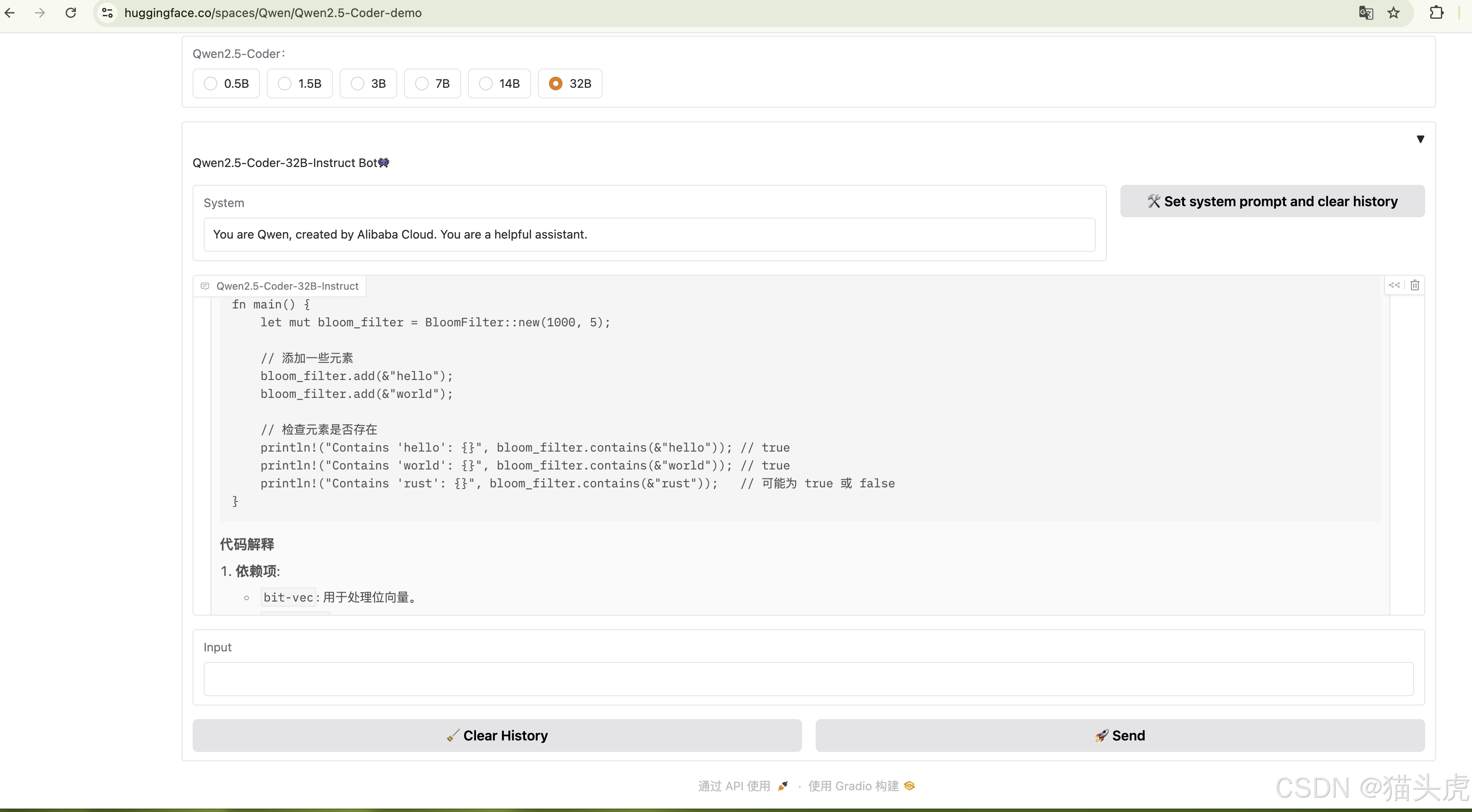The width and height of the screenshot is (1472, 812).
Task: Open site information icon in address bar
Action: (x=107, y=13)
